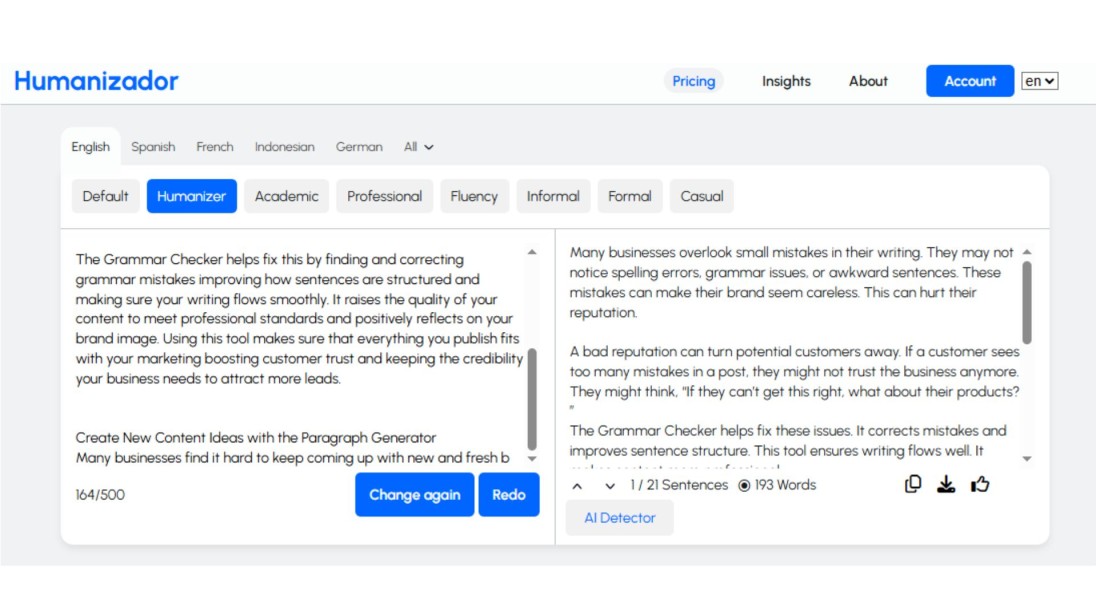Select the Words radio button
Viewport: 1096px width, 616px height.
pyautogui.click(x=744, y=485)
